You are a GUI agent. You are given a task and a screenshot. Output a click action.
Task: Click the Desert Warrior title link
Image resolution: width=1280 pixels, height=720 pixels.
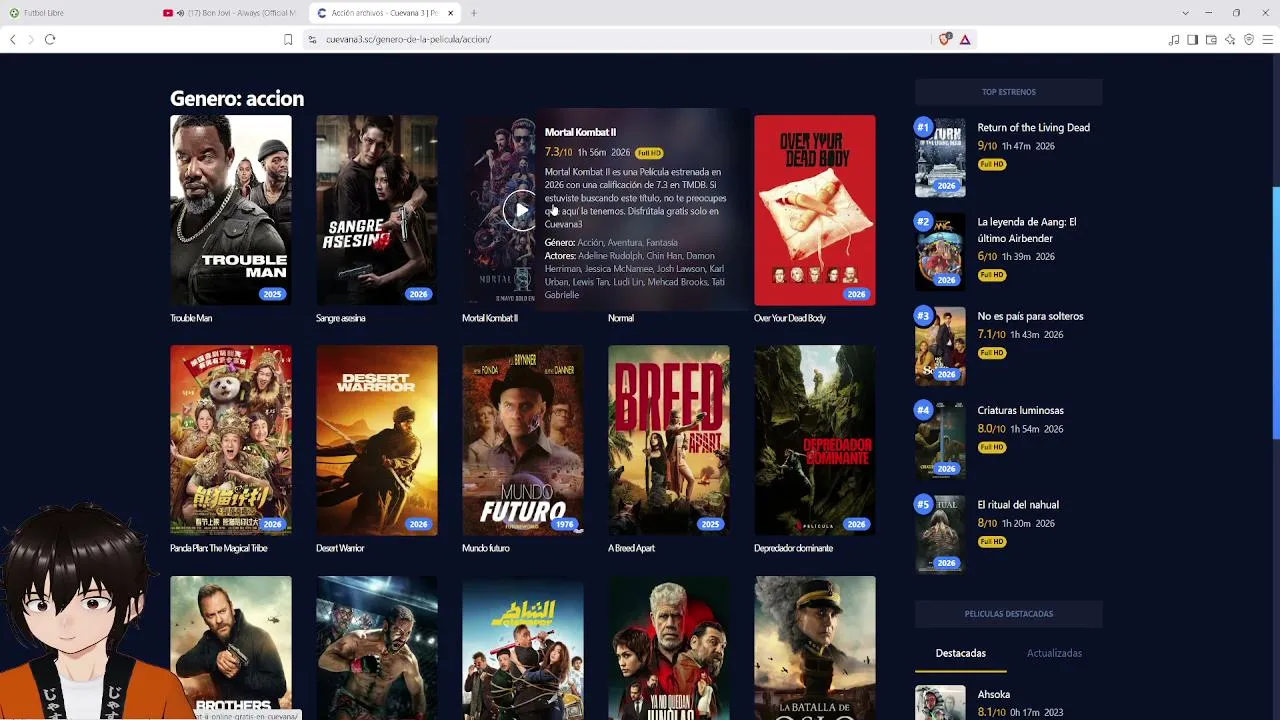(x=340, y=548)
